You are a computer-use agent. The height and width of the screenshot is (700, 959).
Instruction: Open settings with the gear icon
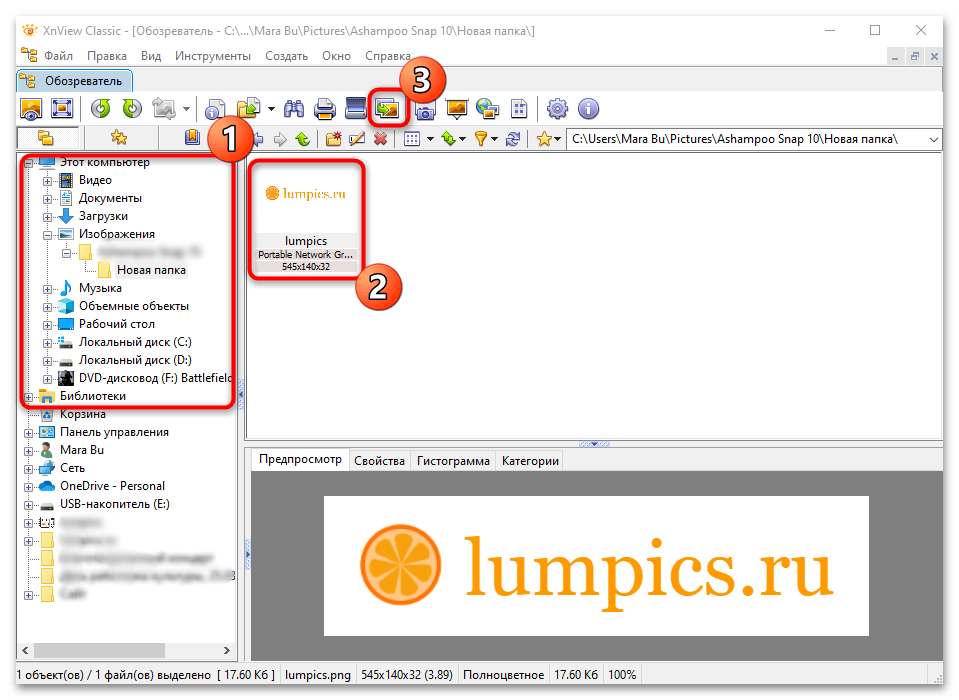(x=557, y=109)
